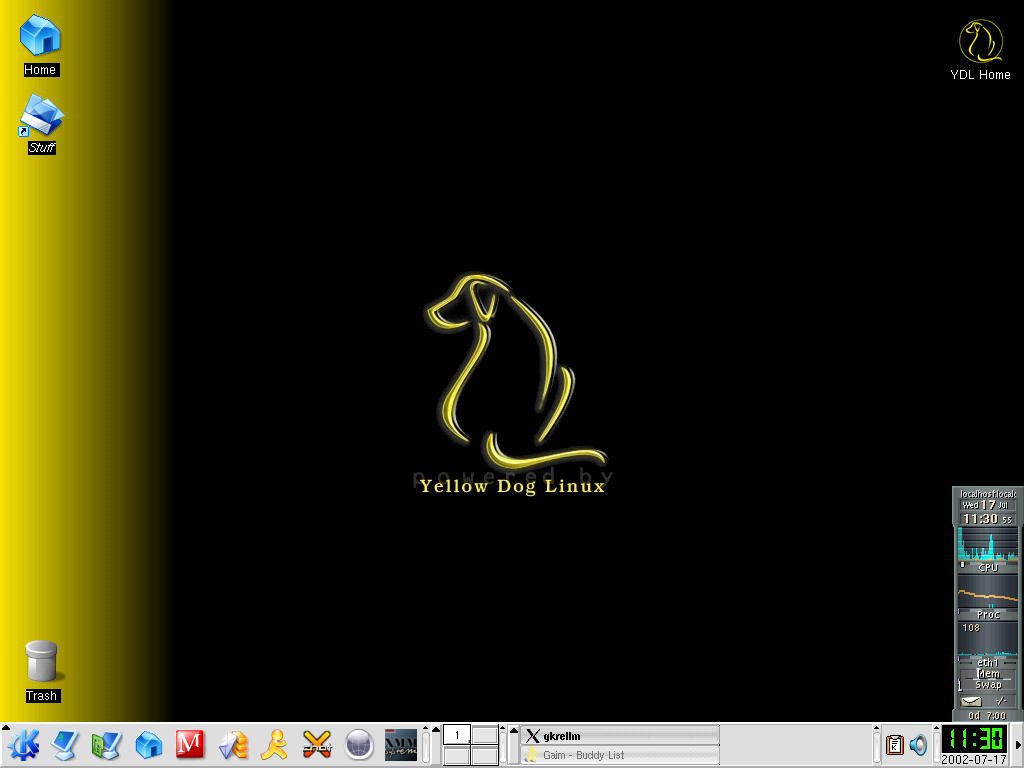Open the KDE K menu
This screenshot has width=1024, height=768.
coord(24,744)
